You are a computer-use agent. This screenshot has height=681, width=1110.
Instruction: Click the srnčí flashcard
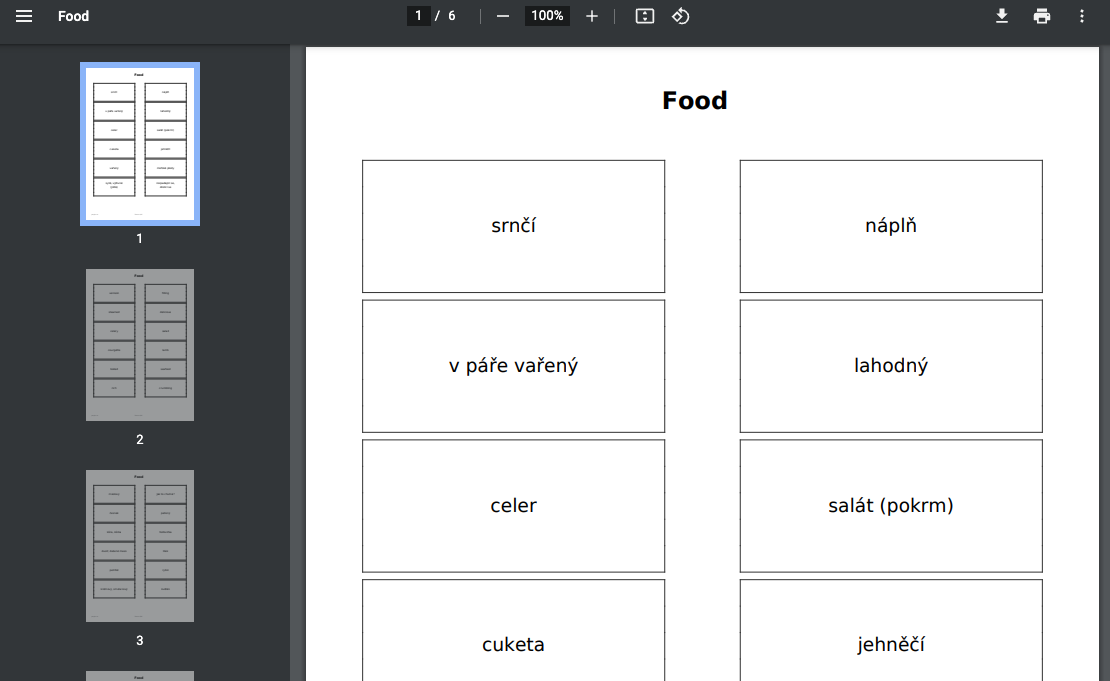[x=513, y=227]
